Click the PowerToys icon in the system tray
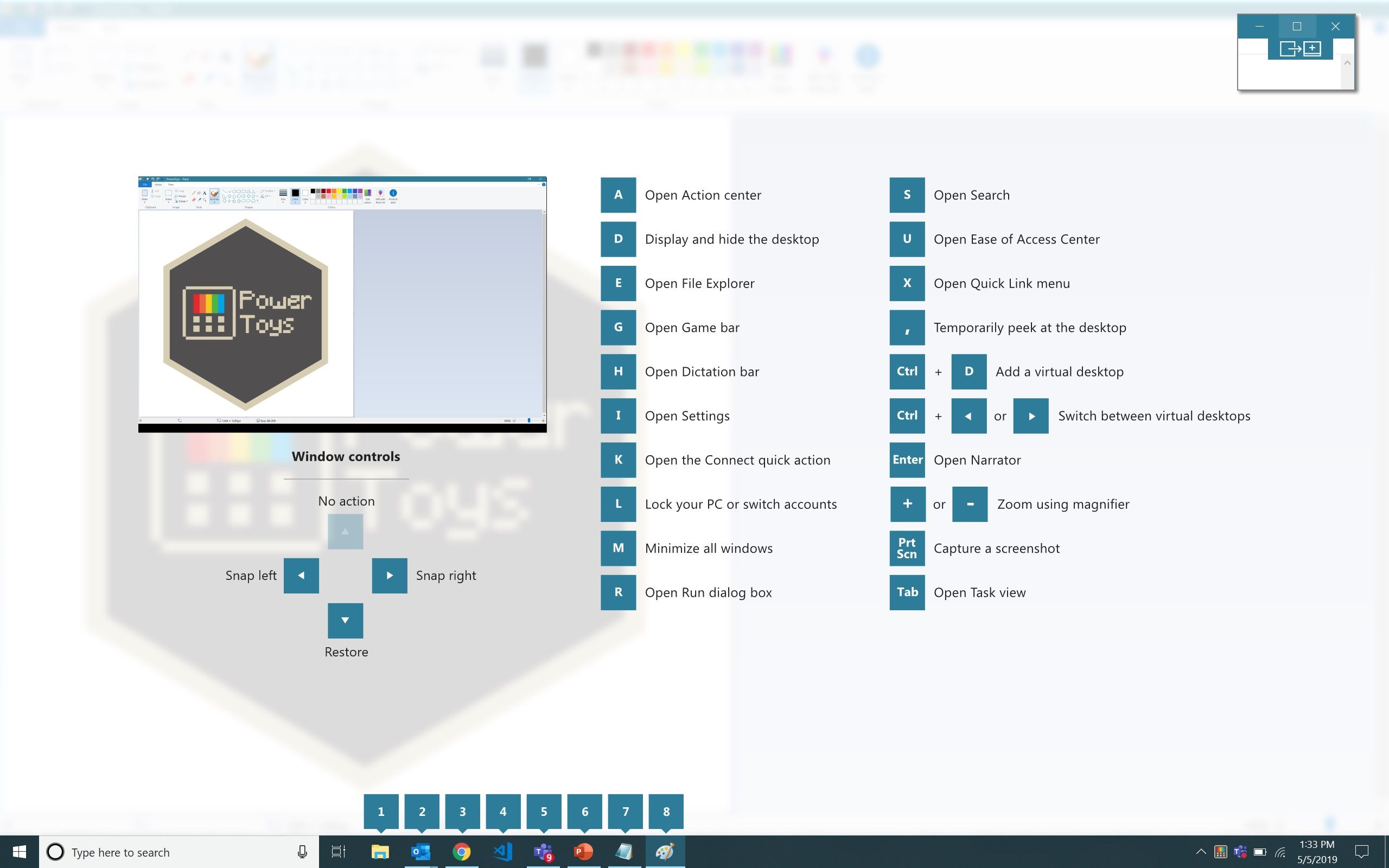Viewport: 1389px width, 868px height. pos(1220,852)
